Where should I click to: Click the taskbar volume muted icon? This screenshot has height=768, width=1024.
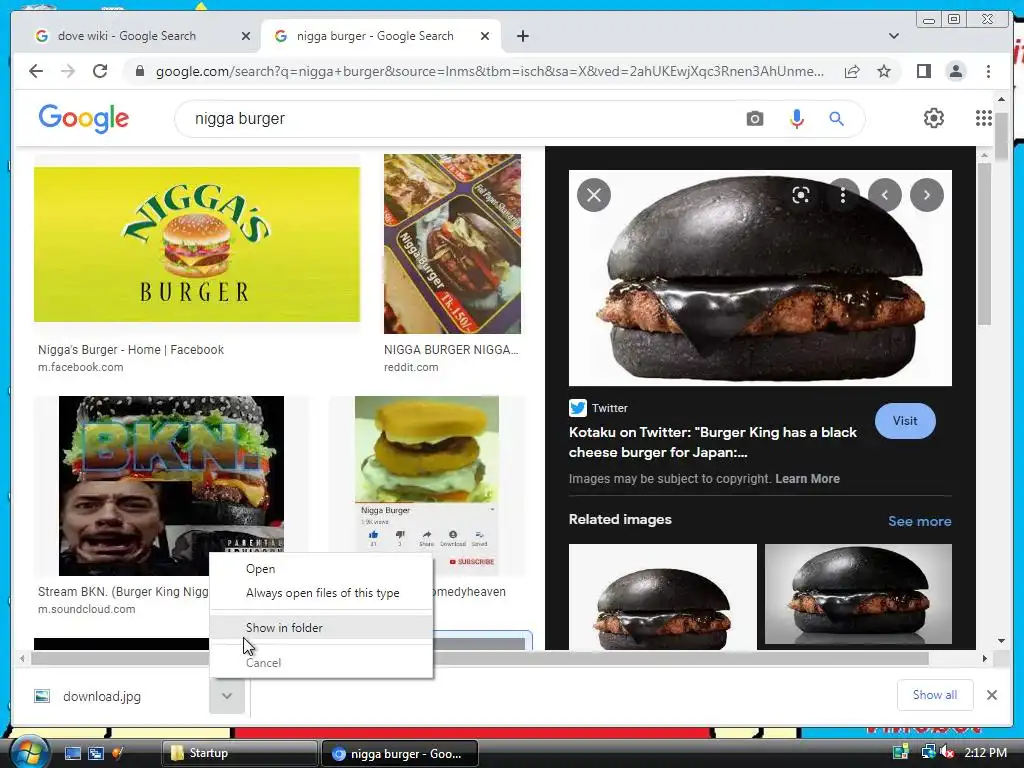point(947,753)
